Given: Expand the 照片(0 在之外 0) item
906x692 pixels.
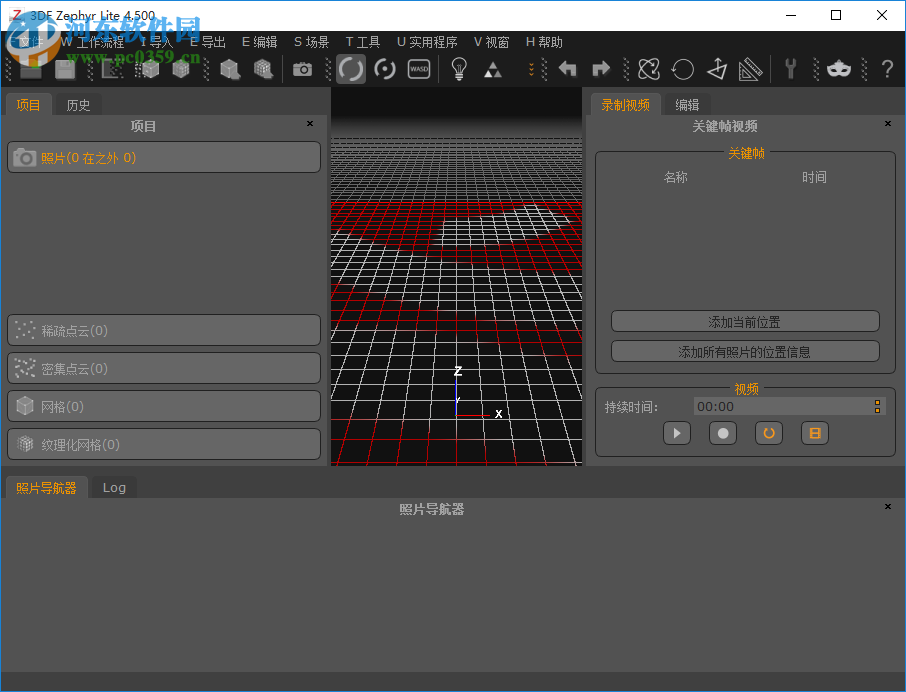Looking at the screenshot, I should 163,157.
